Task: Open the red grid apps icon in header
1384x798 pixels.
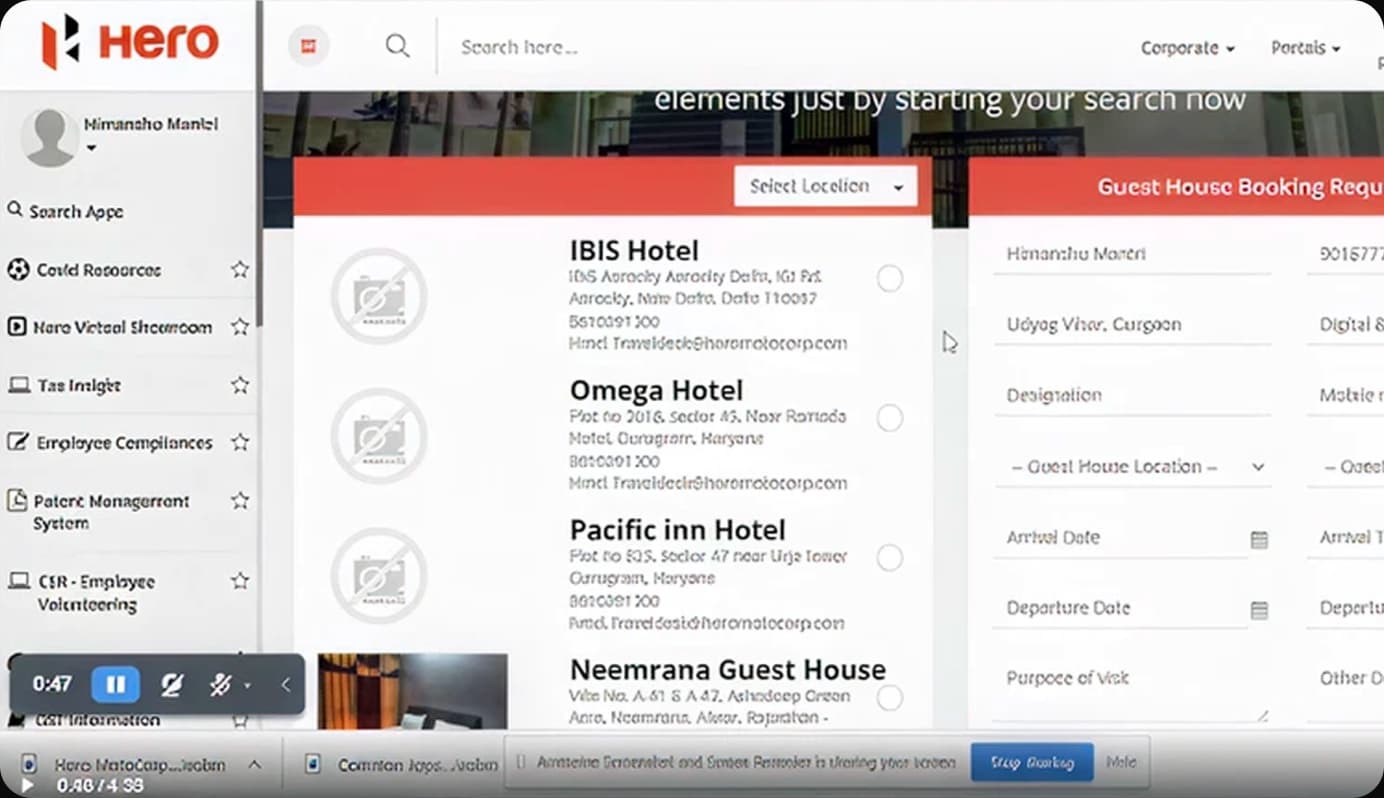Action: click(x=309, y=46)
